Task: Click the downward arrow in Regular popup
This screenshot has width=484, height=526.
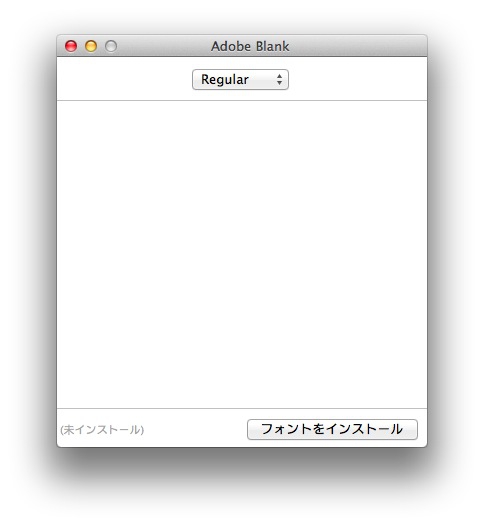Action: tap(279, 83)
